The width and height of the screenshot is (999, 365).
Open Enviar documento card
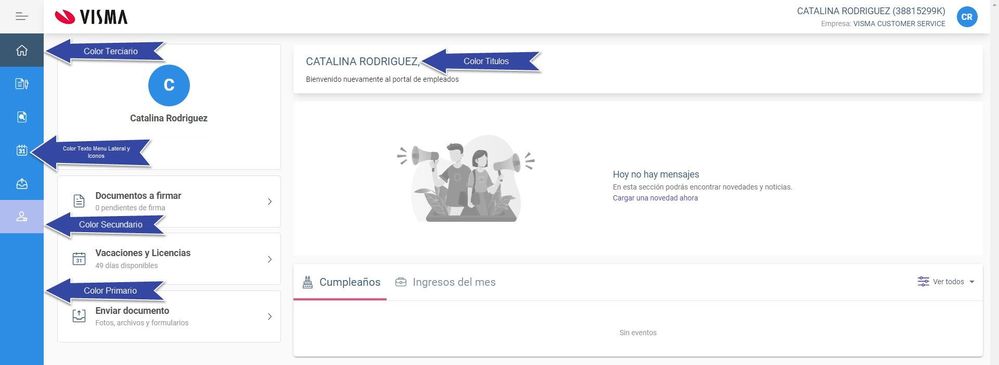tap(169, 316)
